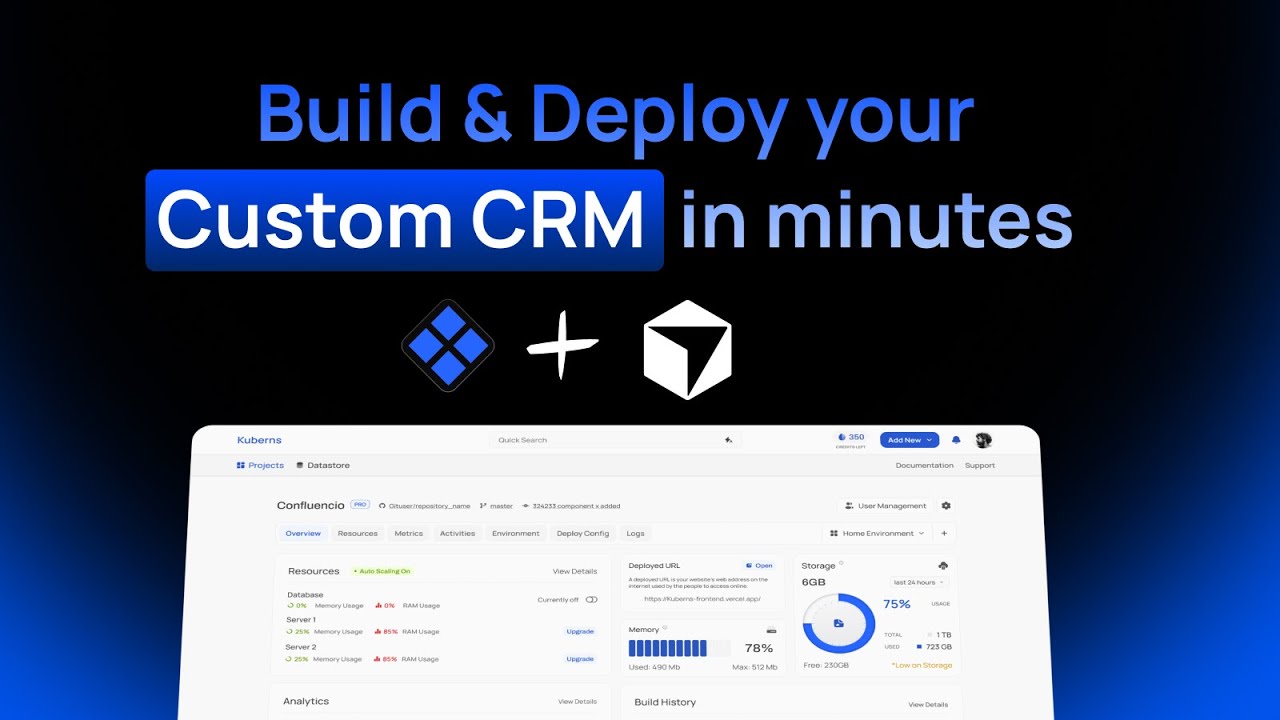Expand the Home Environment dropdown
This screenshot has height=720, width=1280.
(x=877, y=533)
